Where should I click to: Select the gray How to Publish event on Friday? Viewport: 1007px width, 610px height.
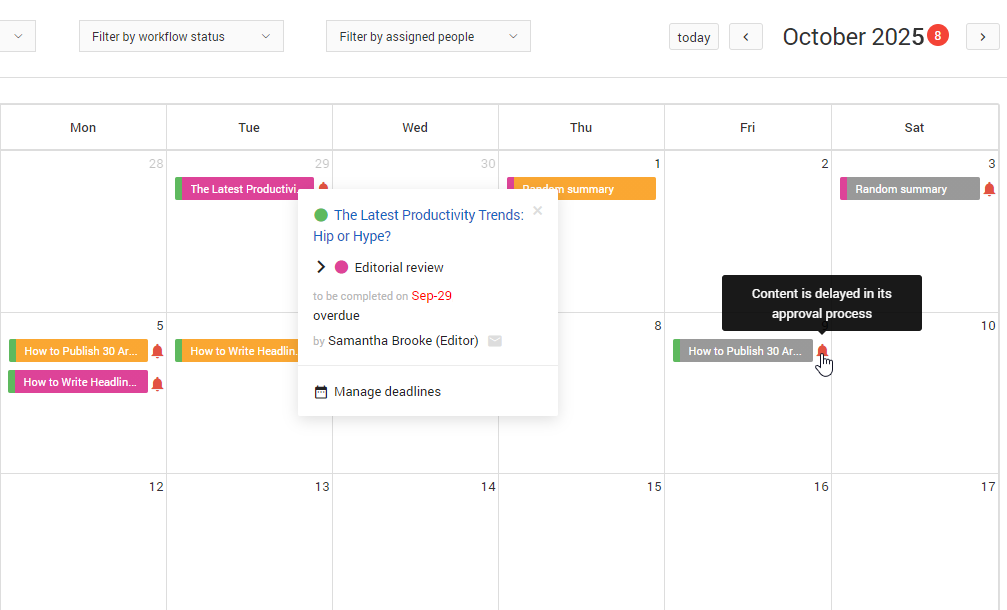(743, 351)
